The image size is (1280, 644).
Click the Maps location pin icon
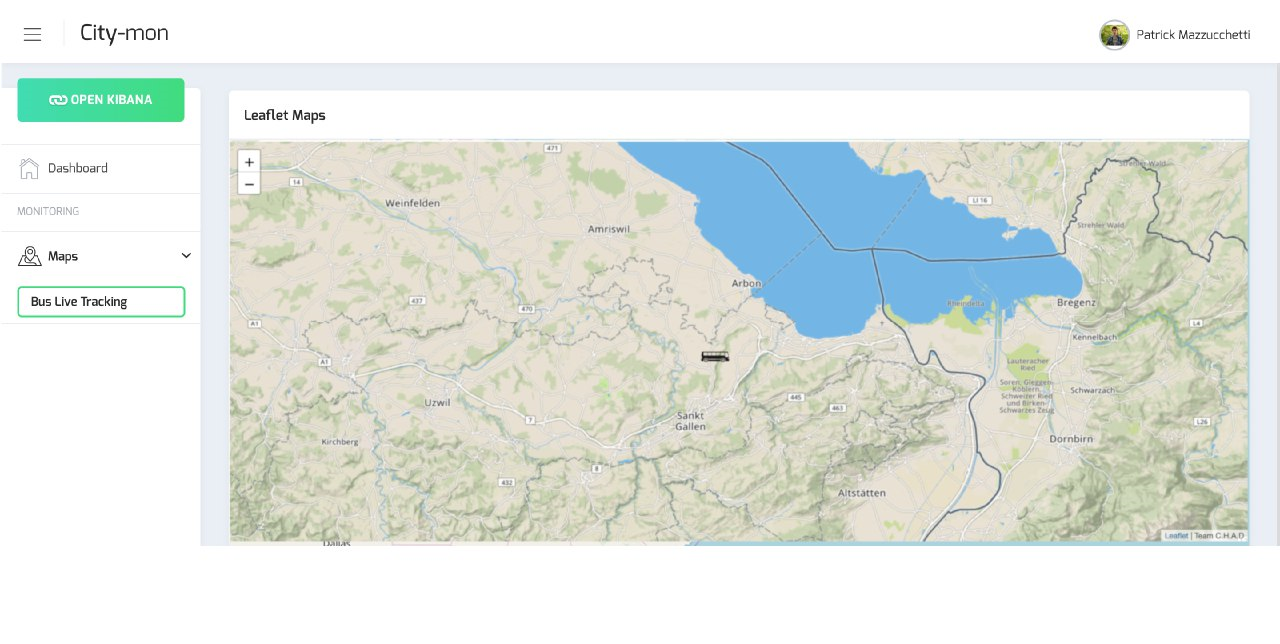click(x=30, y=256)
